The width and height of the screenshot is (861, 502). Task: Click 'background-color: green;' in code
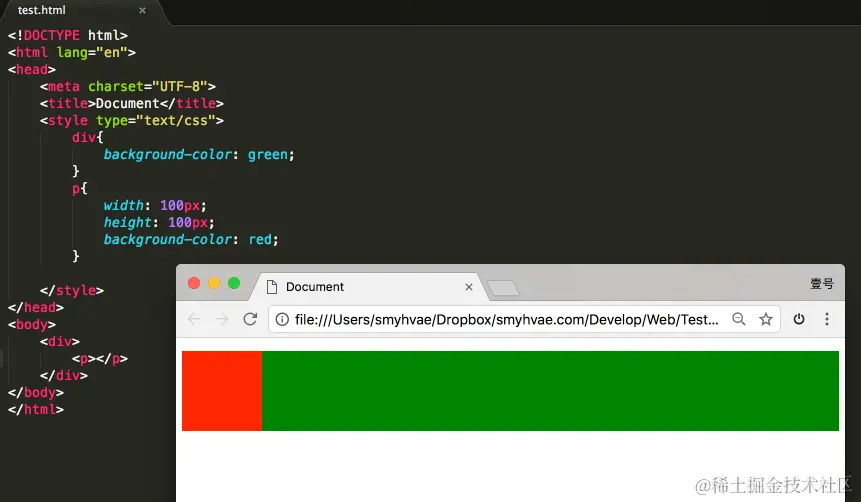pyautogui.click(x=199, y=154)
